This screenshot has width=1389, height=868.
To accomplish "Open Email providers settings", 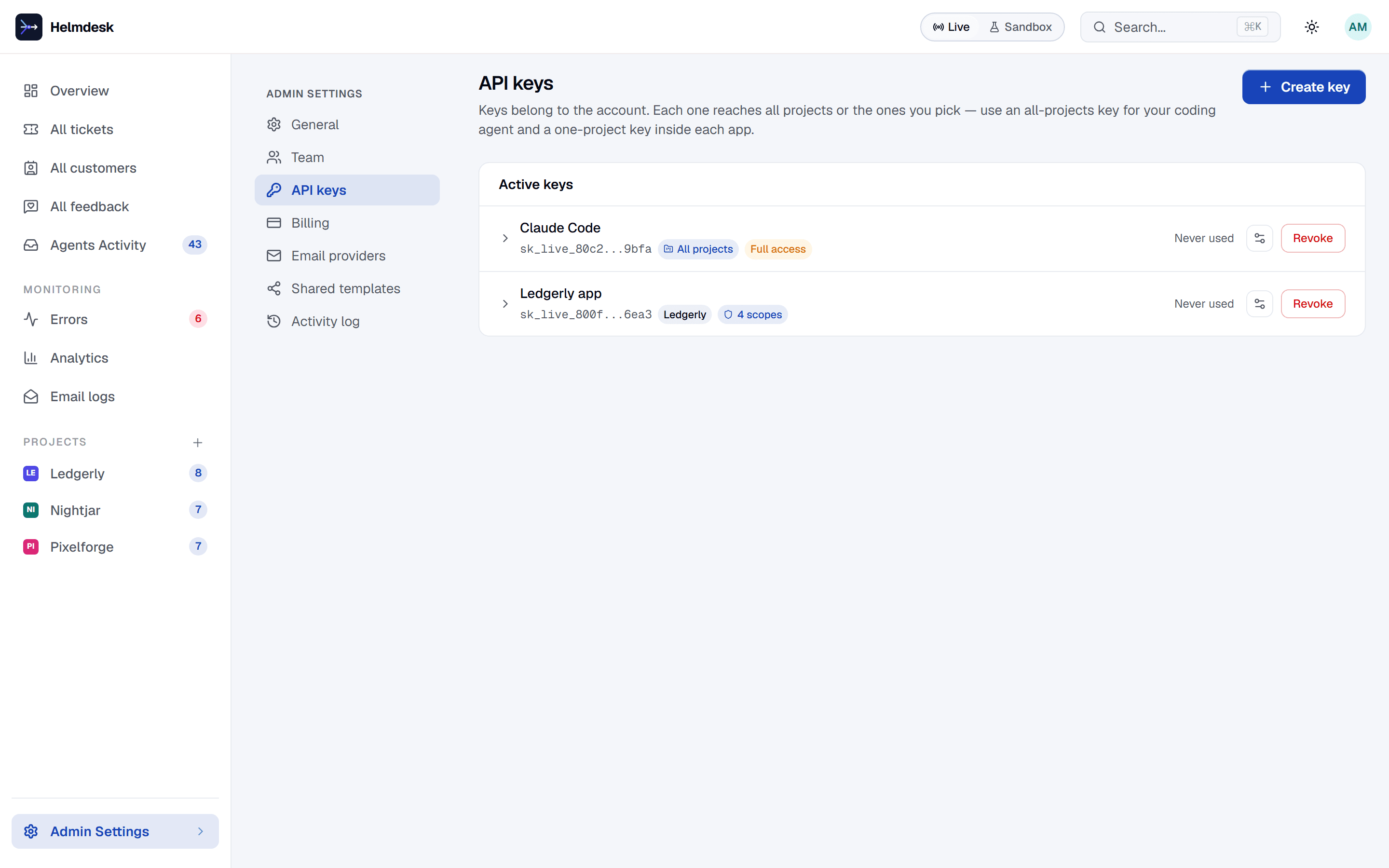I will [x=347, y=256].
